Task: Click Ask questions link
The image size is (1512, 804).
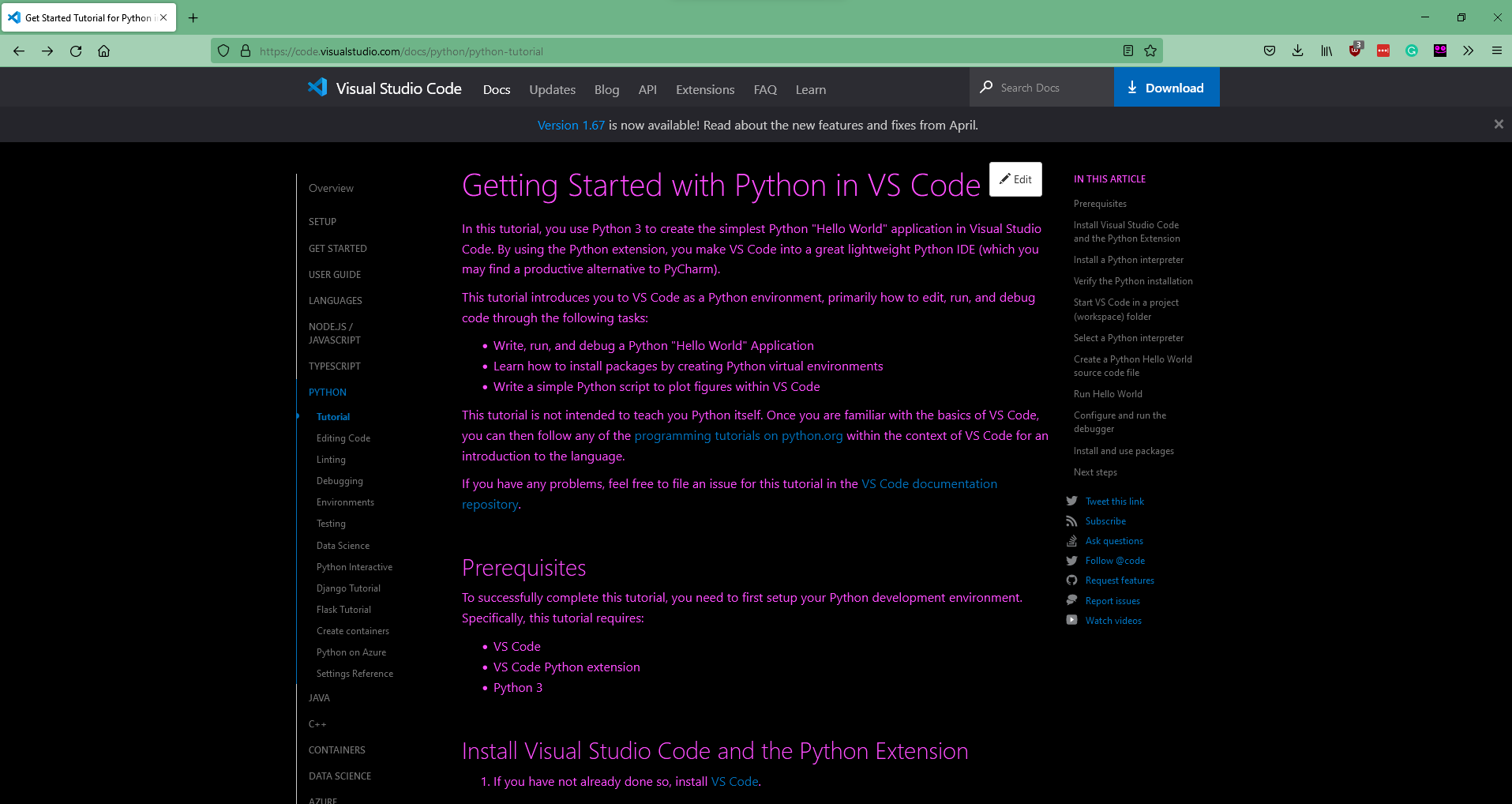Action: (1114, 540)
